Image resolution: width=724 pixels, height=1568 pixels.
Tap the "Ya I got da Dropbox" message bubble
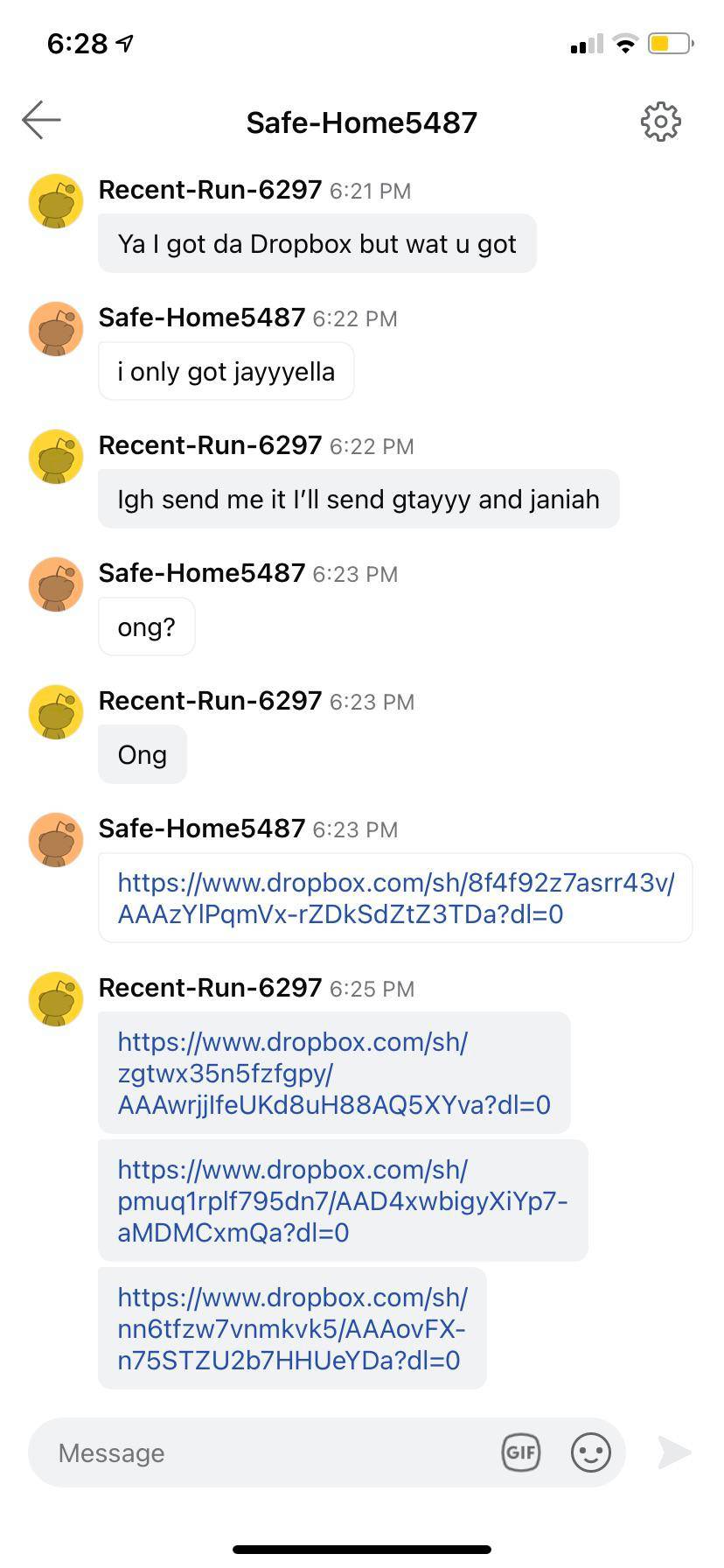(x=317, y=244)
